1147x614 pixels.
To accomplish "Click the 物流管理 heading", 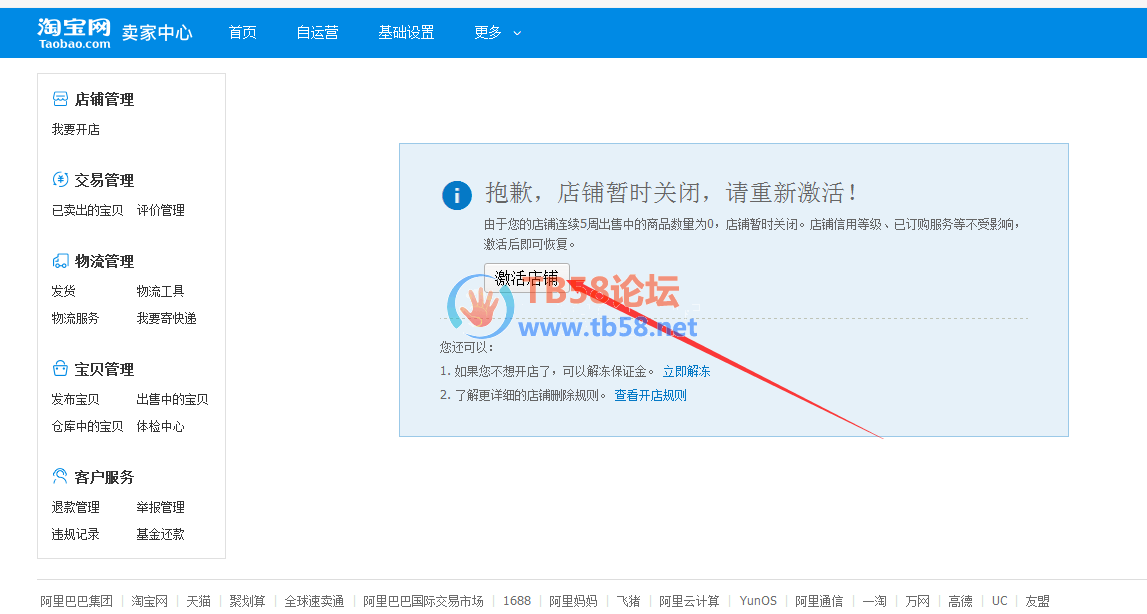I will click(104, 261).
